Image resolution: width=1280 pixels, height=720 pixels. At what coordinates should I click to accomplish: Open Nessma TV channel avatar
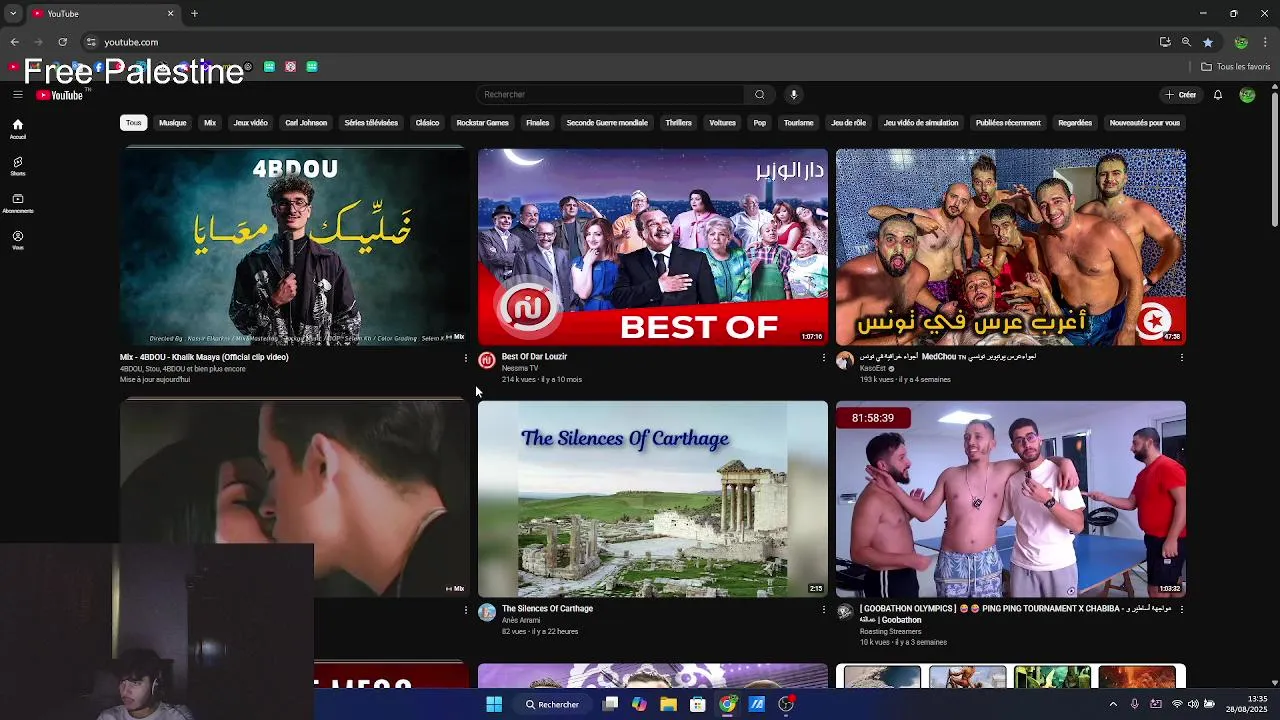[x=487, y=361]
